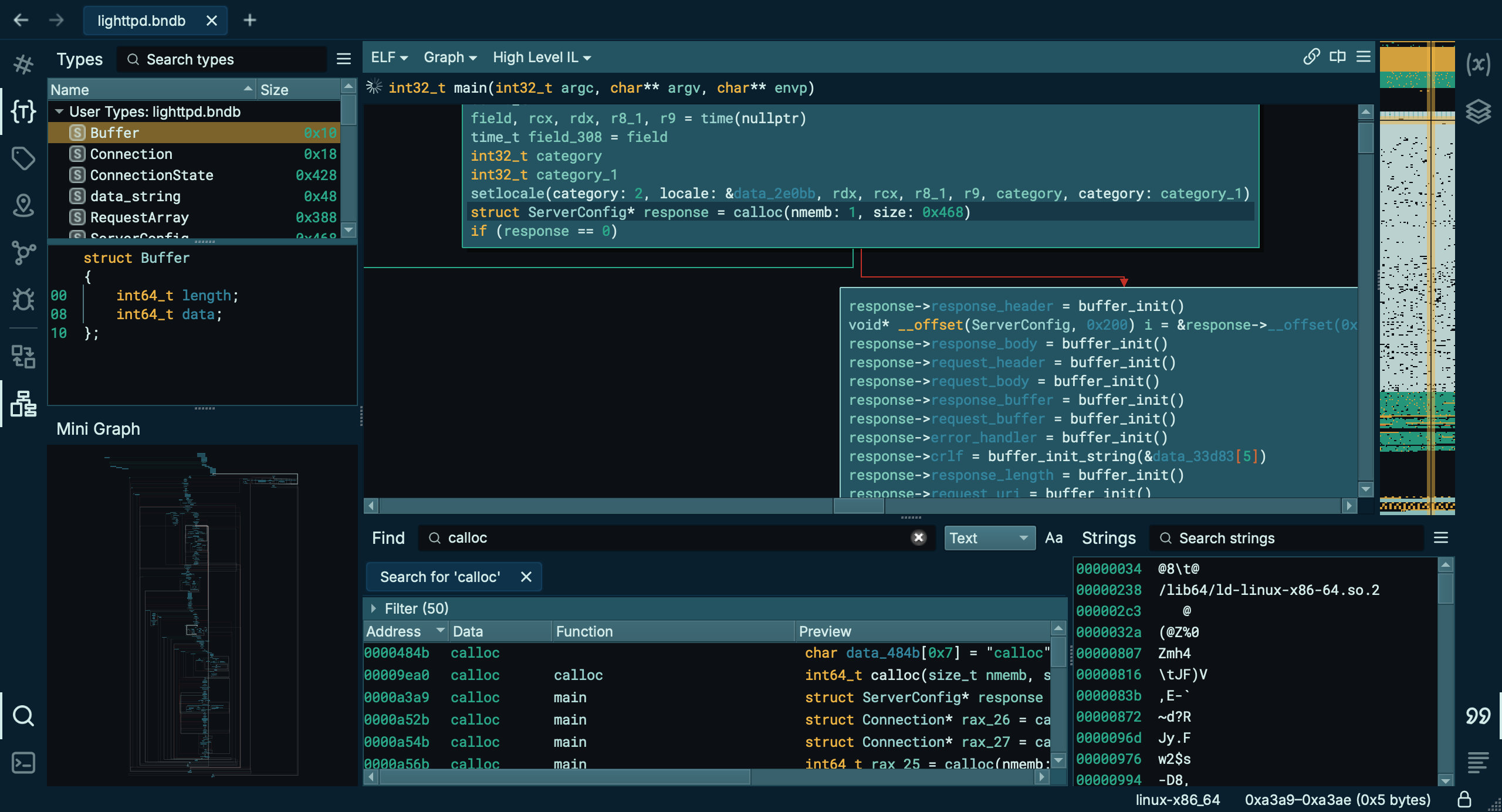Open the Text search type dropdown
Screen dimensions: 1502x812
989,538
